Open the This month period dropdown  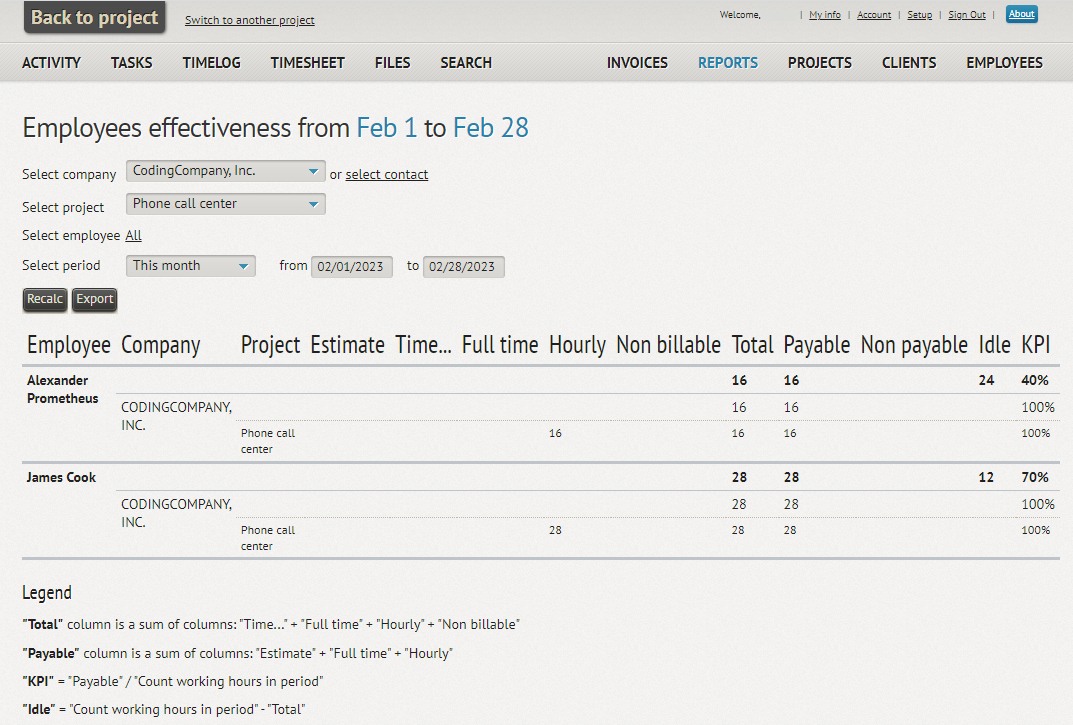click(190, 266)
